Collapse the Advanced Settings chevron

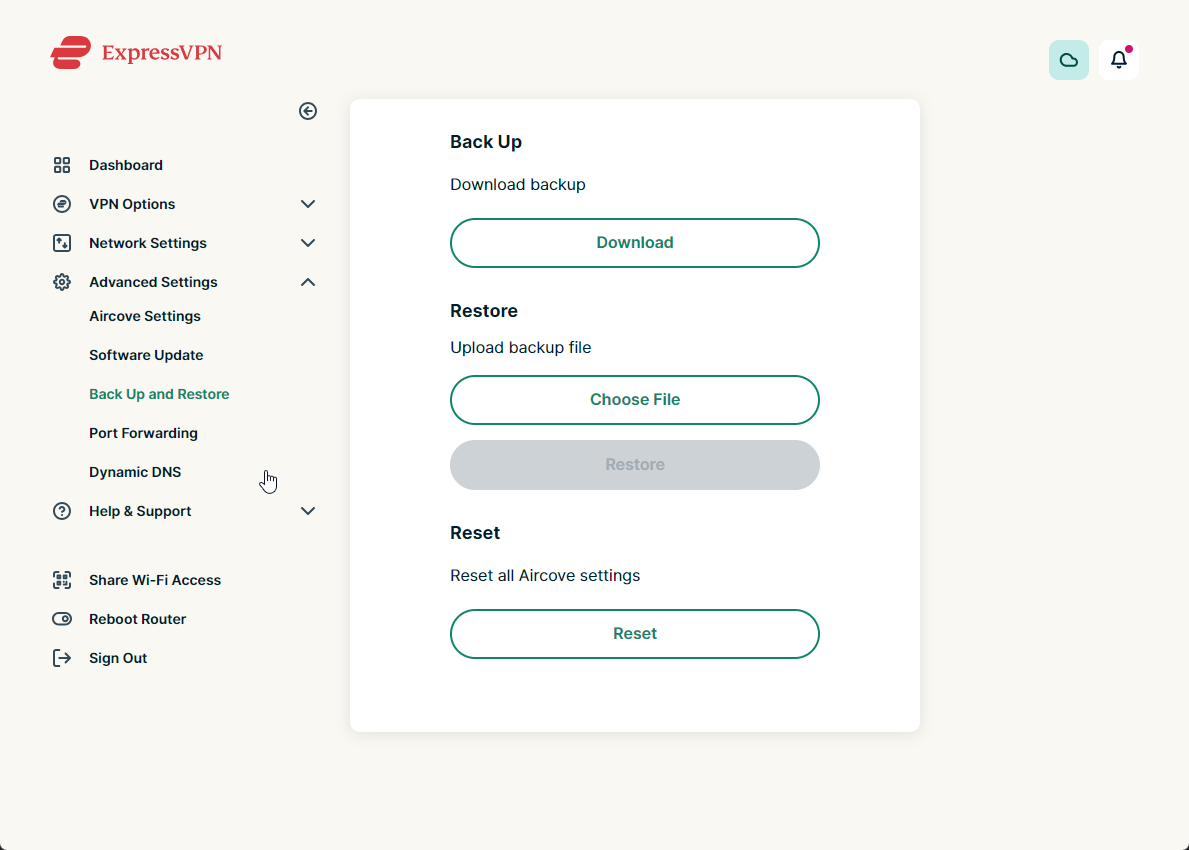click(x=308, y=282)
